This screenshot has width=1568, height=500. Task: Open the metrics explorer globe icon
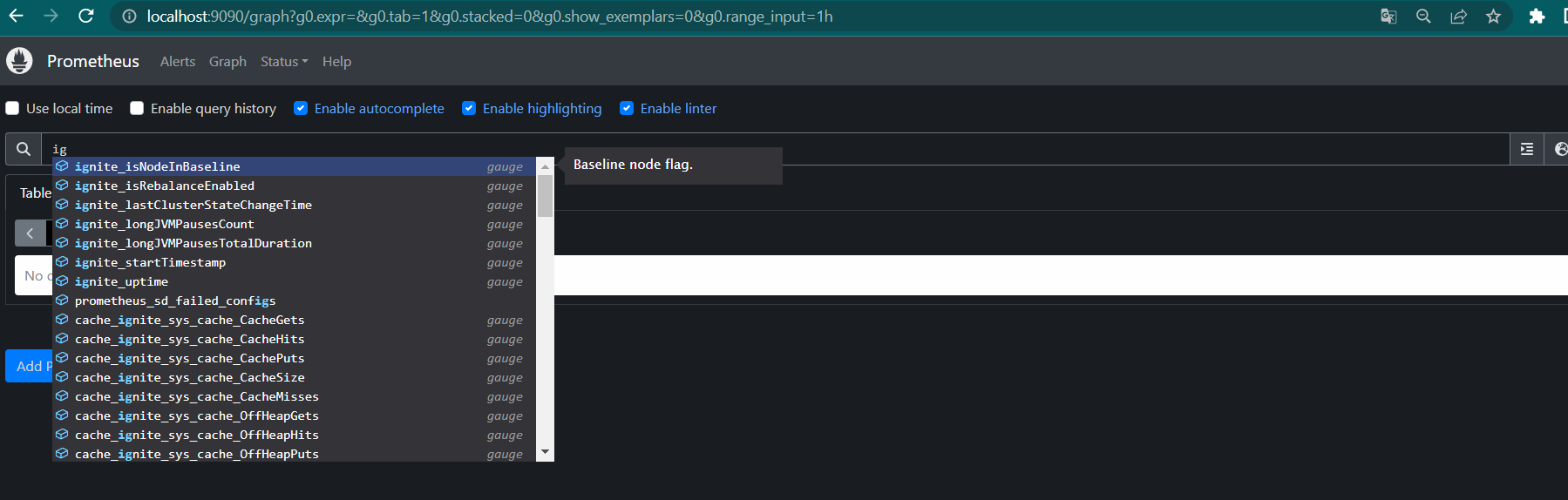[x=1559, y=149]
